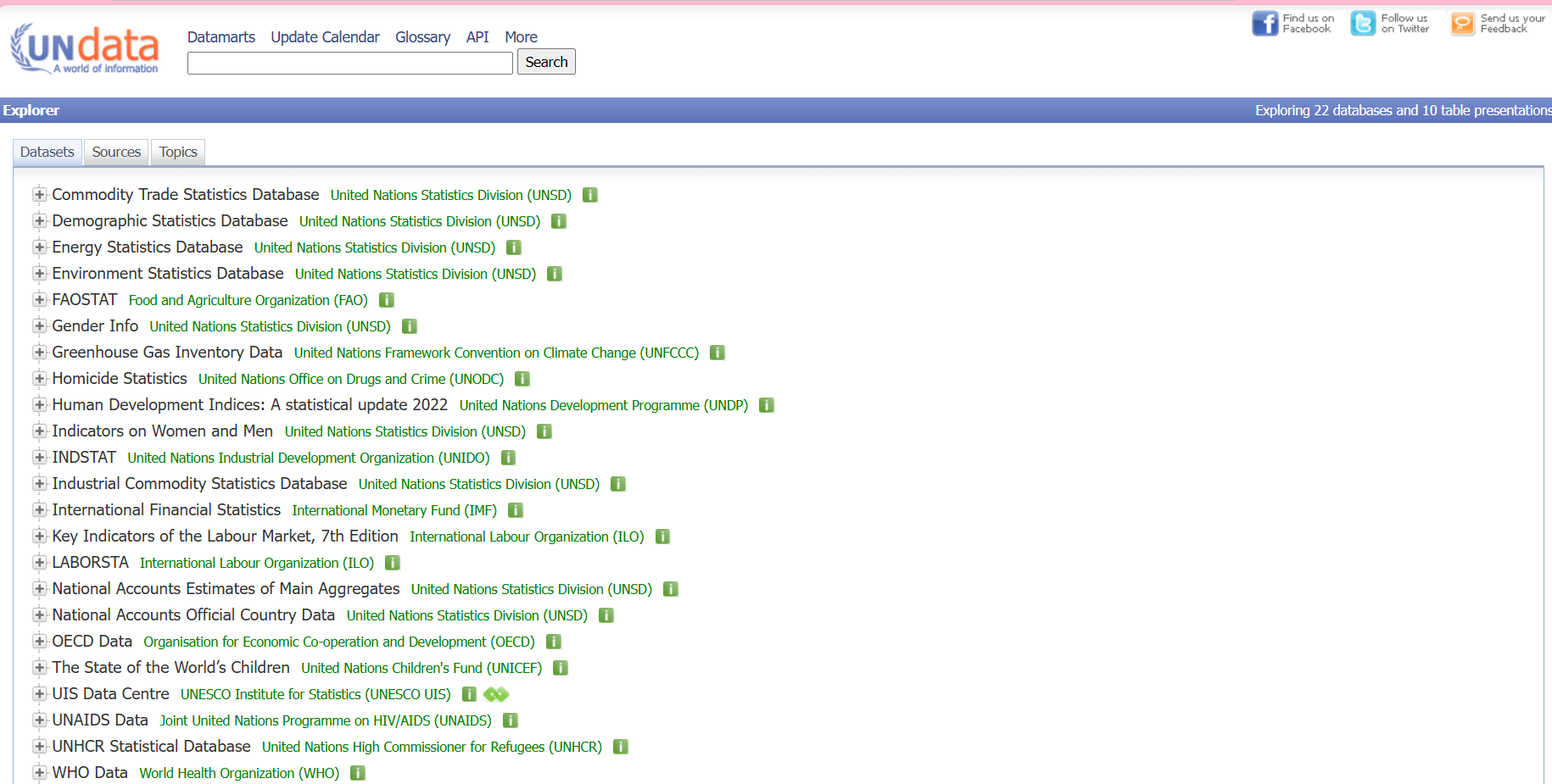Screen dimensions: 1552x784
Task: Focus the search text field
Action: point(350,63)
